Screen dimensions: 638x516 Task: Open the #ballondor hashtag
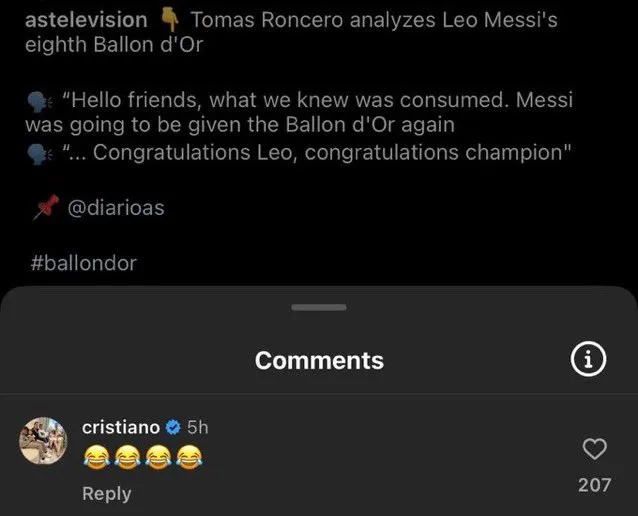pos(84,263)
